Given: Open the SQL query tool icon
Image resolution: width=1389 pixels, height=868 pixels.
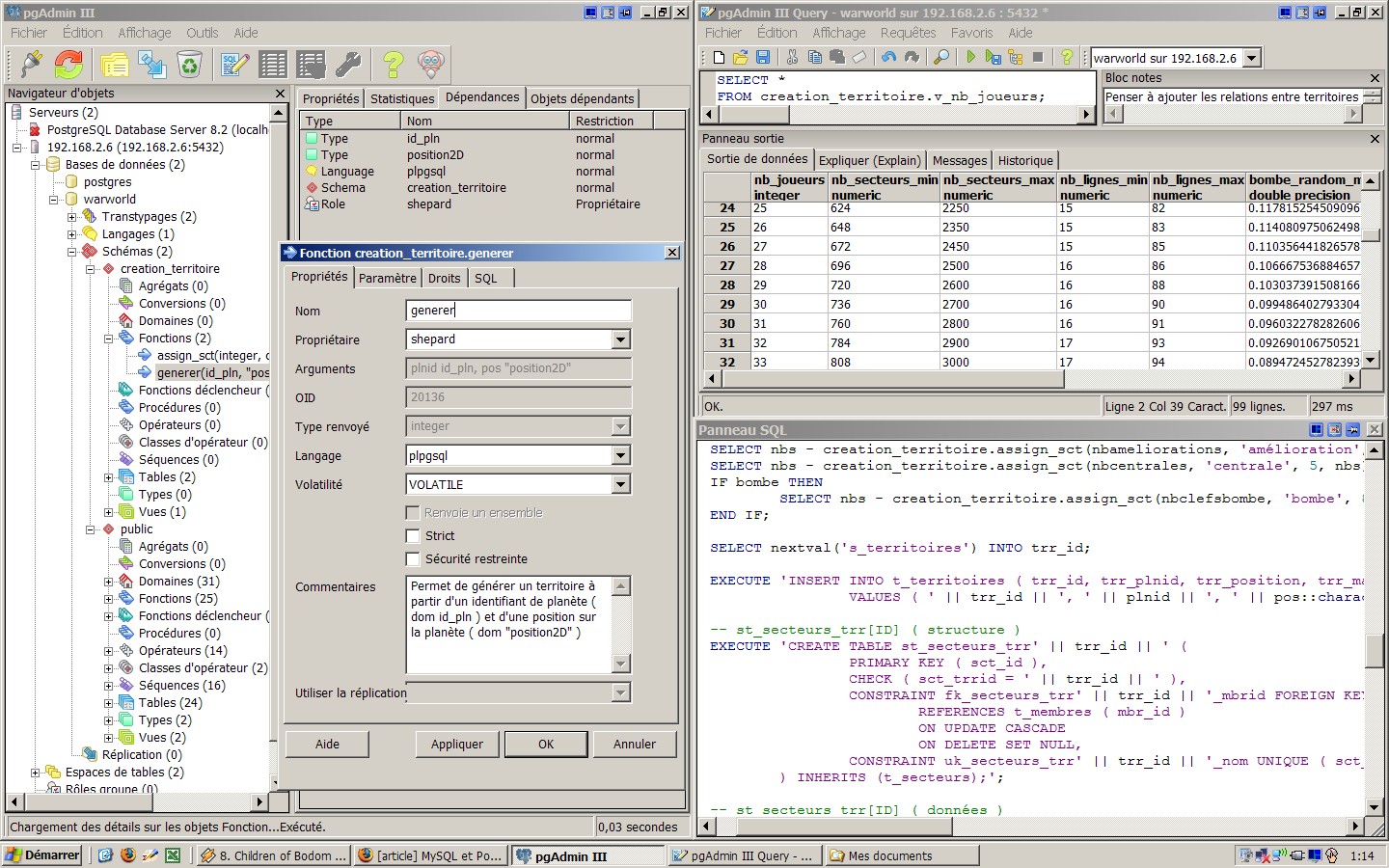Looking at the screenshot, I should (x=234, y=65).
